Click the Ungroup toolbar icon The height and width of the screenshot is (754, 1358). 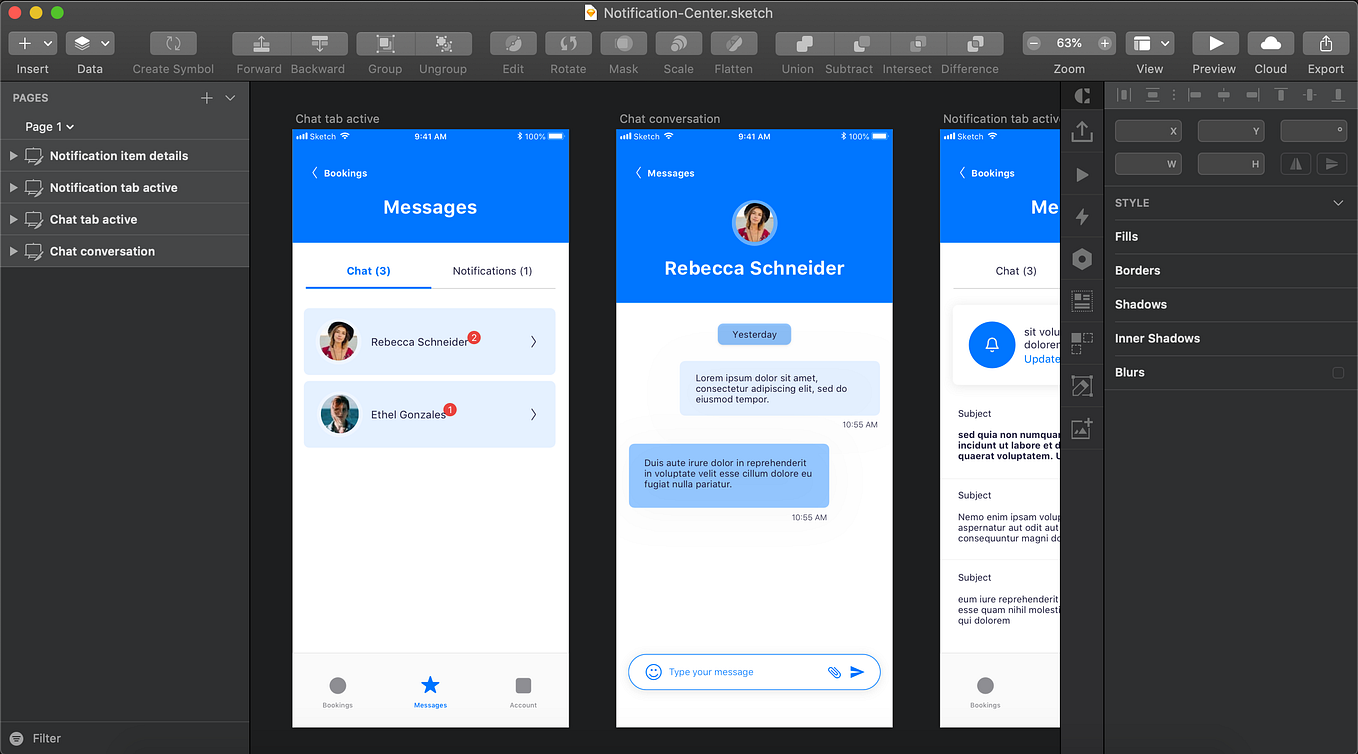443,43
